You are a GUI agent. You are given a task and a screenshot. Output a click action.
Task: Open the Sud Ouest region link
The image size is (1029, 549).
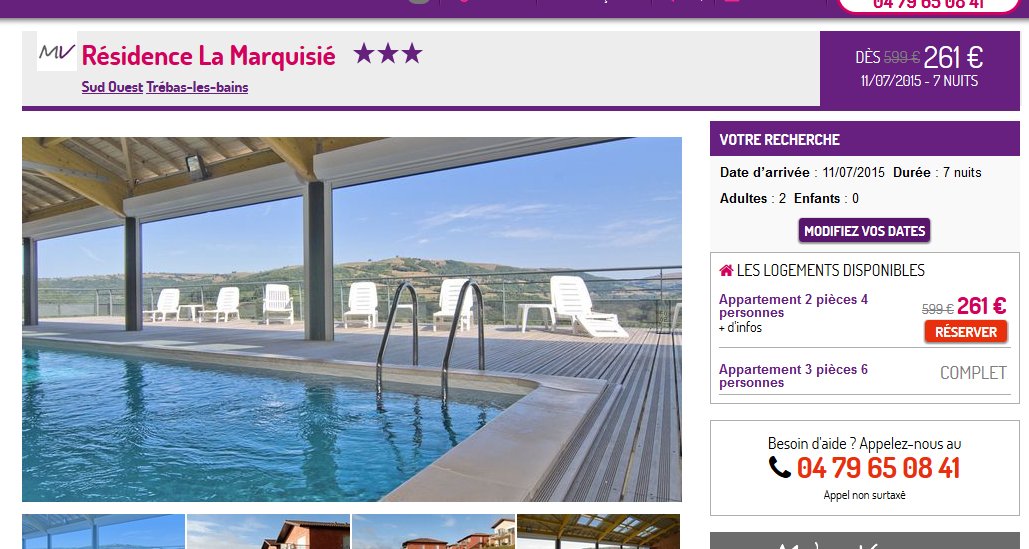[x=112, y=87]
